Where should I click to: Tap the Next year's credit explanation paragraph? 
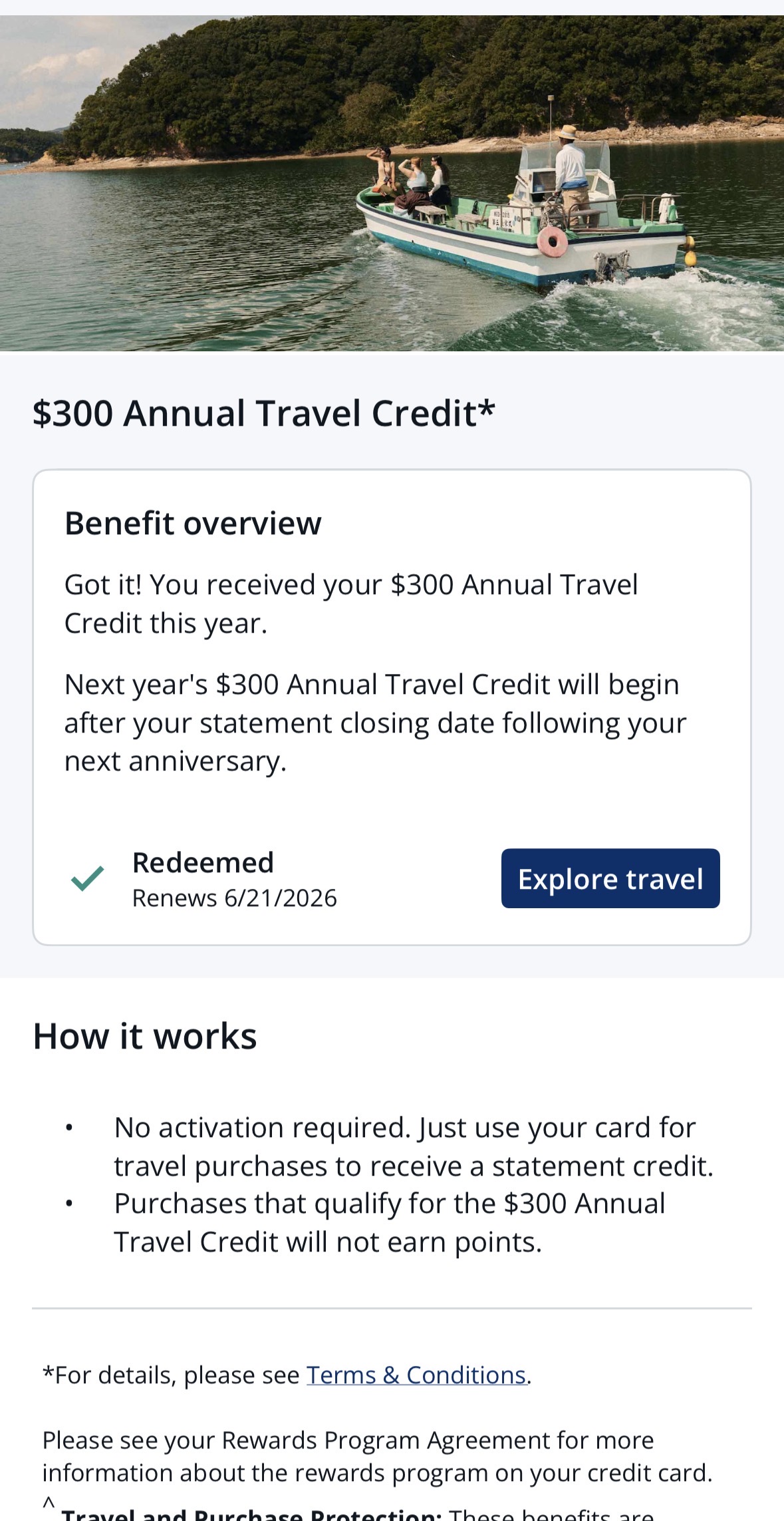(375, 723)
